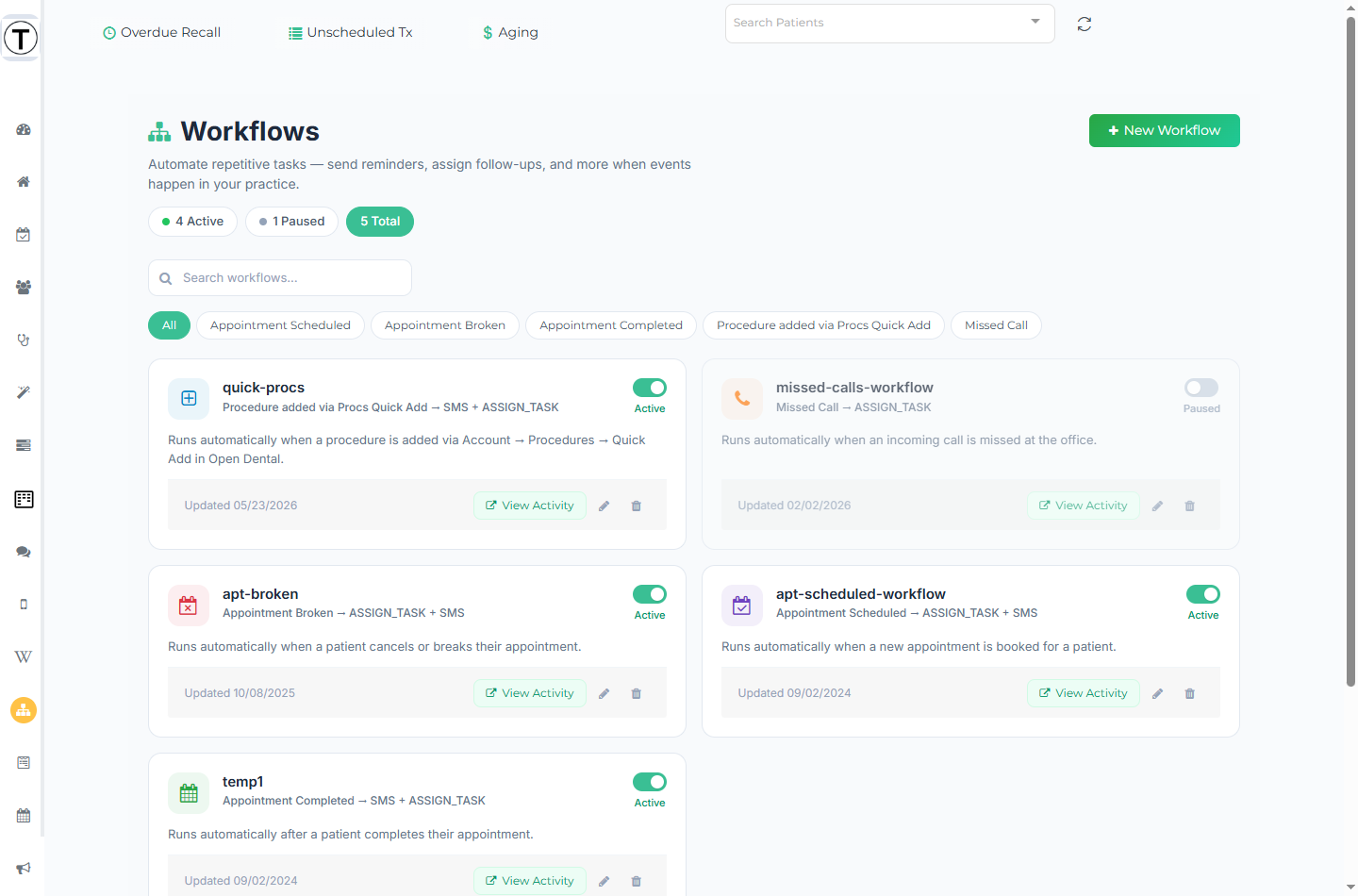
Task: Select the mobile phone sidebar icon
Action: coord(24,605)
